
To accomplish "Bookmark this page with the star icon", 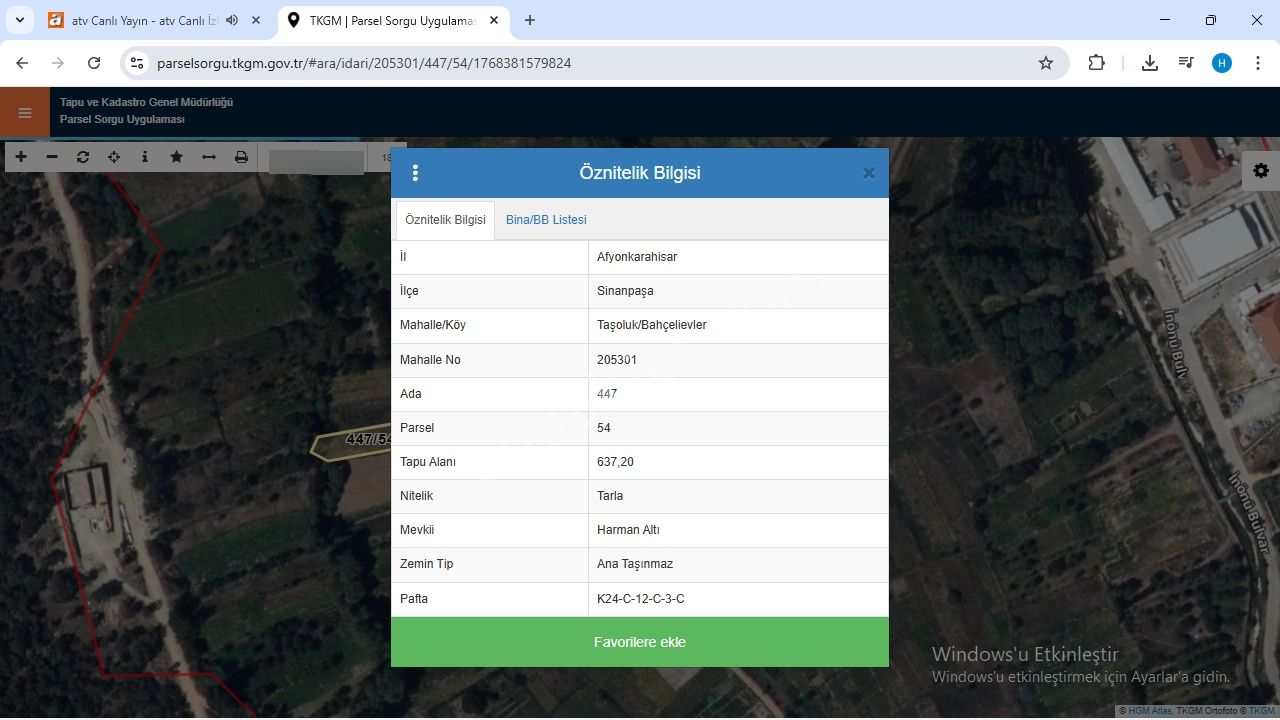I will pos(1046,63).
